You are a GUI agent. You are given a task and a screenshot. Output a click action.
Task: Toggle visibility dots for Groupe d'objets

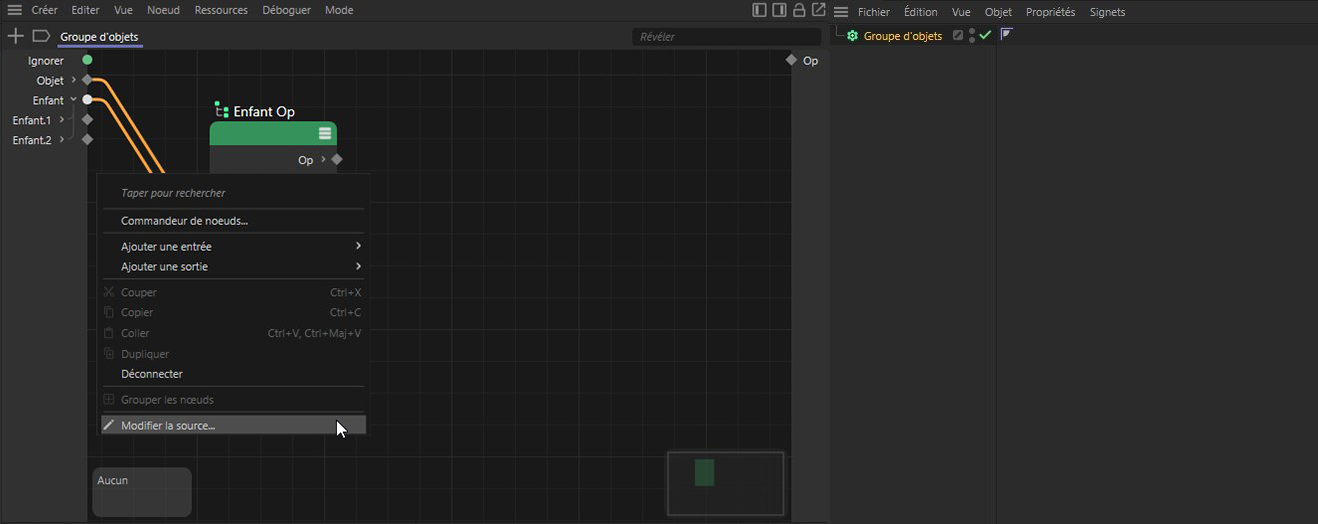tap(971, 36)
